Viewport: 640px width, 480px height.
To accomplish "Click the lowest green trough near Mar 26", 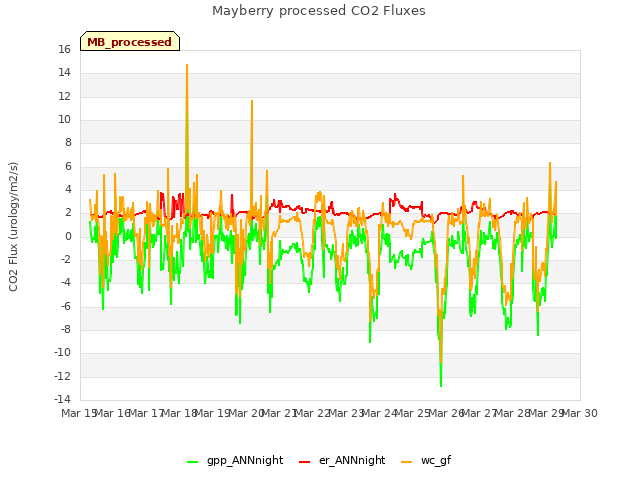I will click(x=441, y=385).
